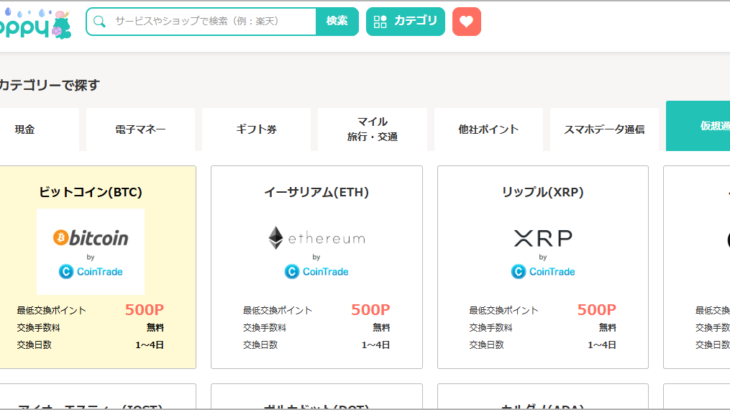Open the カテゴリ menu button

point(405,21)
